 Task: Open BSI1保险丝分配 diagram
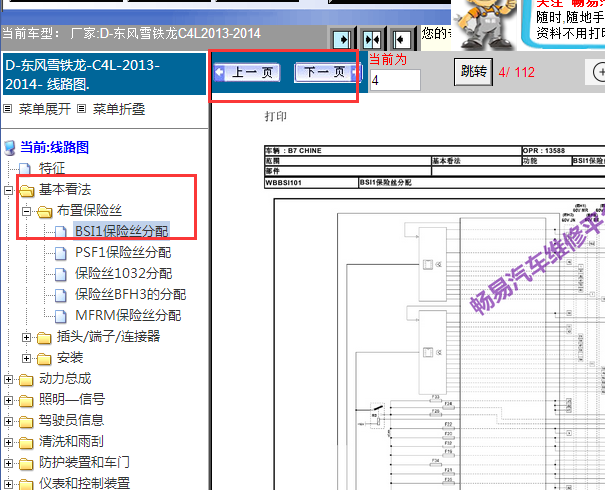(x=122, y=231)
